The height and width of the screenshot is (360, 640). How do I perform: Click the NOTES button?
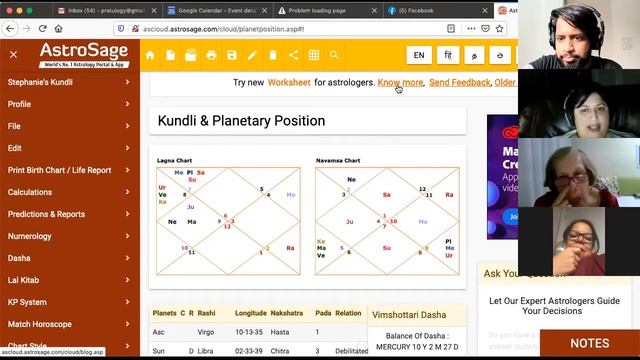coord(590,343)
